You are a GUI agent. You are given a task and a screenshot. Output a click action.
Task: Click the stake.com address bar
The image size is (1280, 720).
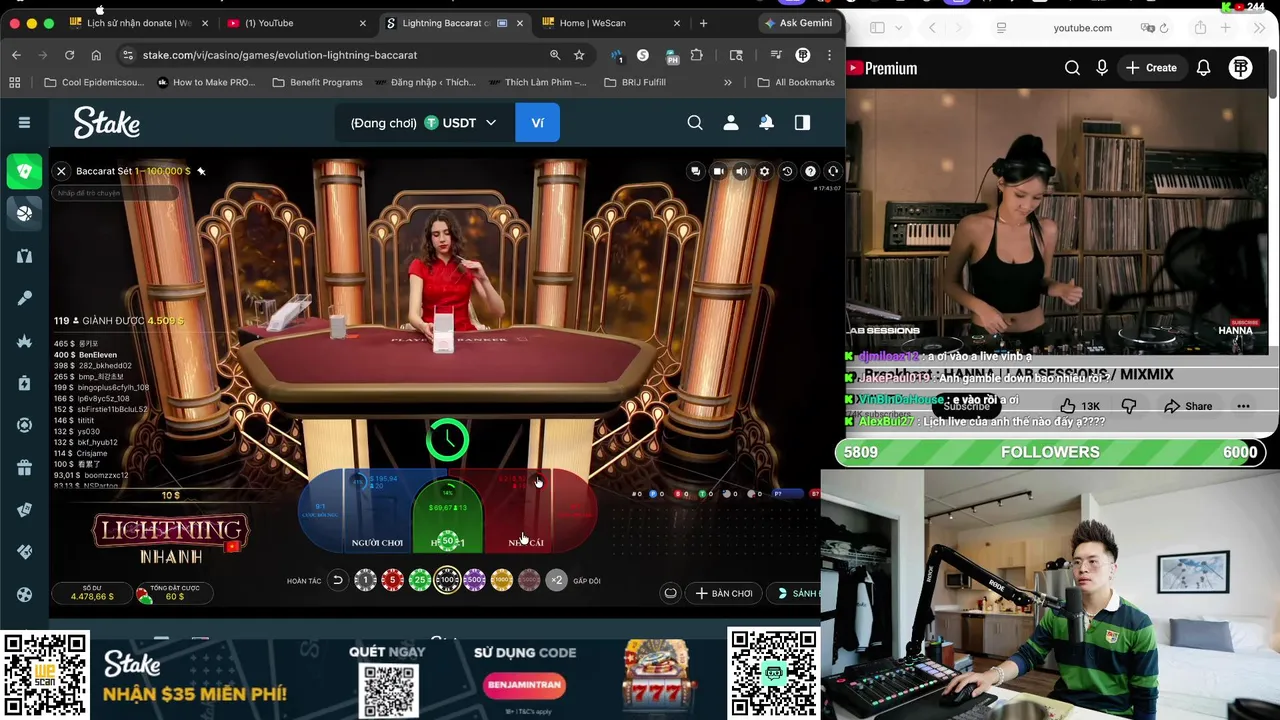tap(340, 55)
